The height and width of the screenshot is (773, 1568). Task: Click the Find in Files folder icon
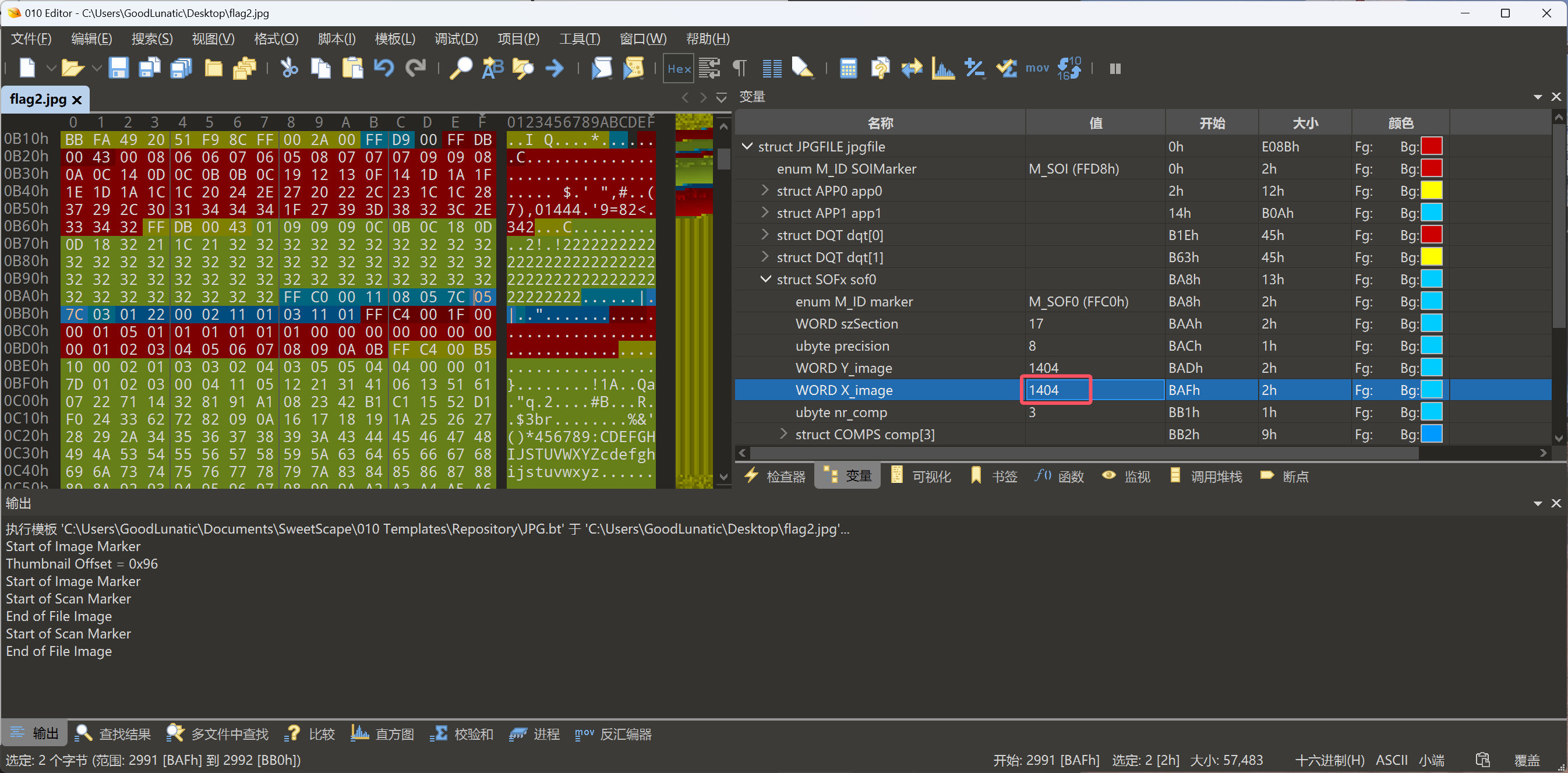523,68
